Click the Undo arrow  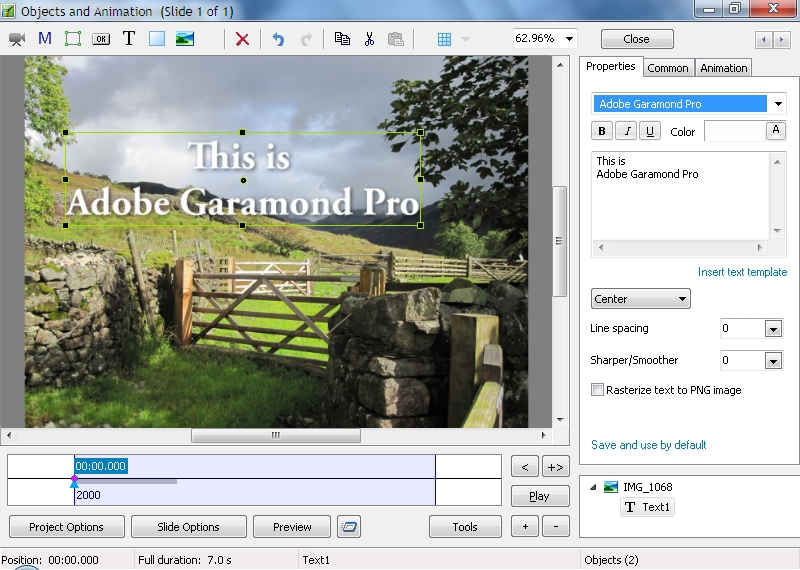(278, 39)
